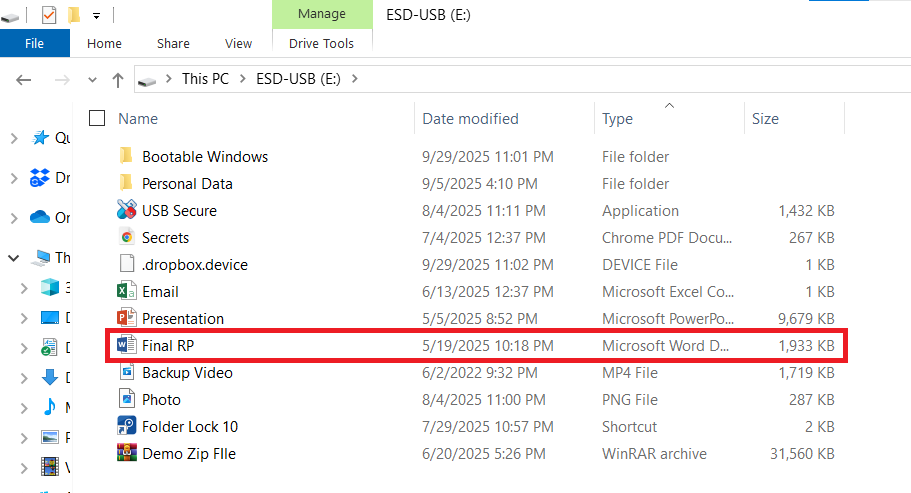Go up one level with Up arrow

(x=118, y=80)
